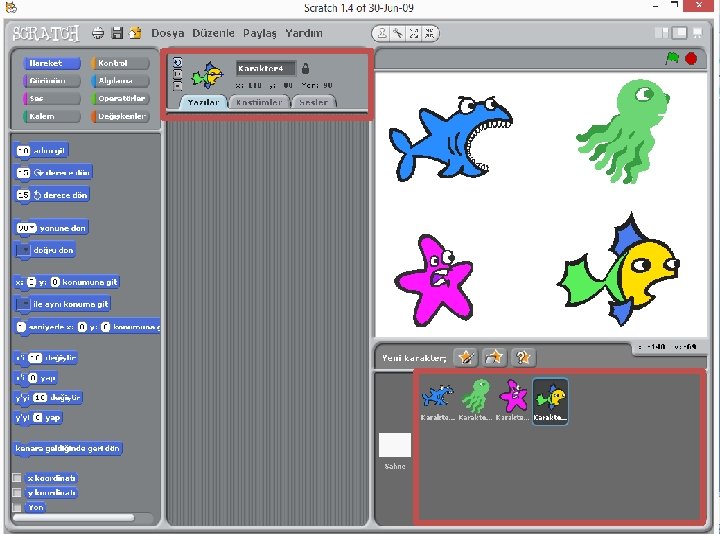Click the green flag to start scripts
The width and height of the screenshot is (720, 540).
[672, 58]
